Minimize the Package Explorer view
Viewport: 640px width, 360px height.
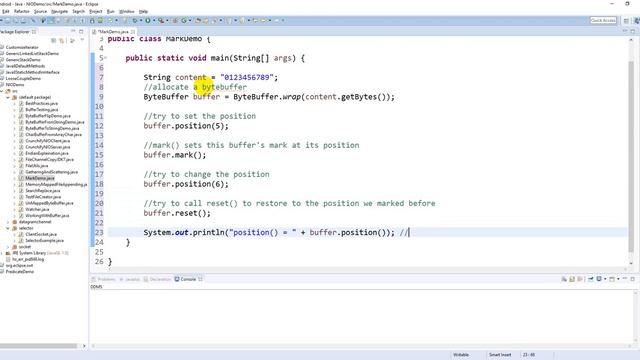click(x=73, y=31)
